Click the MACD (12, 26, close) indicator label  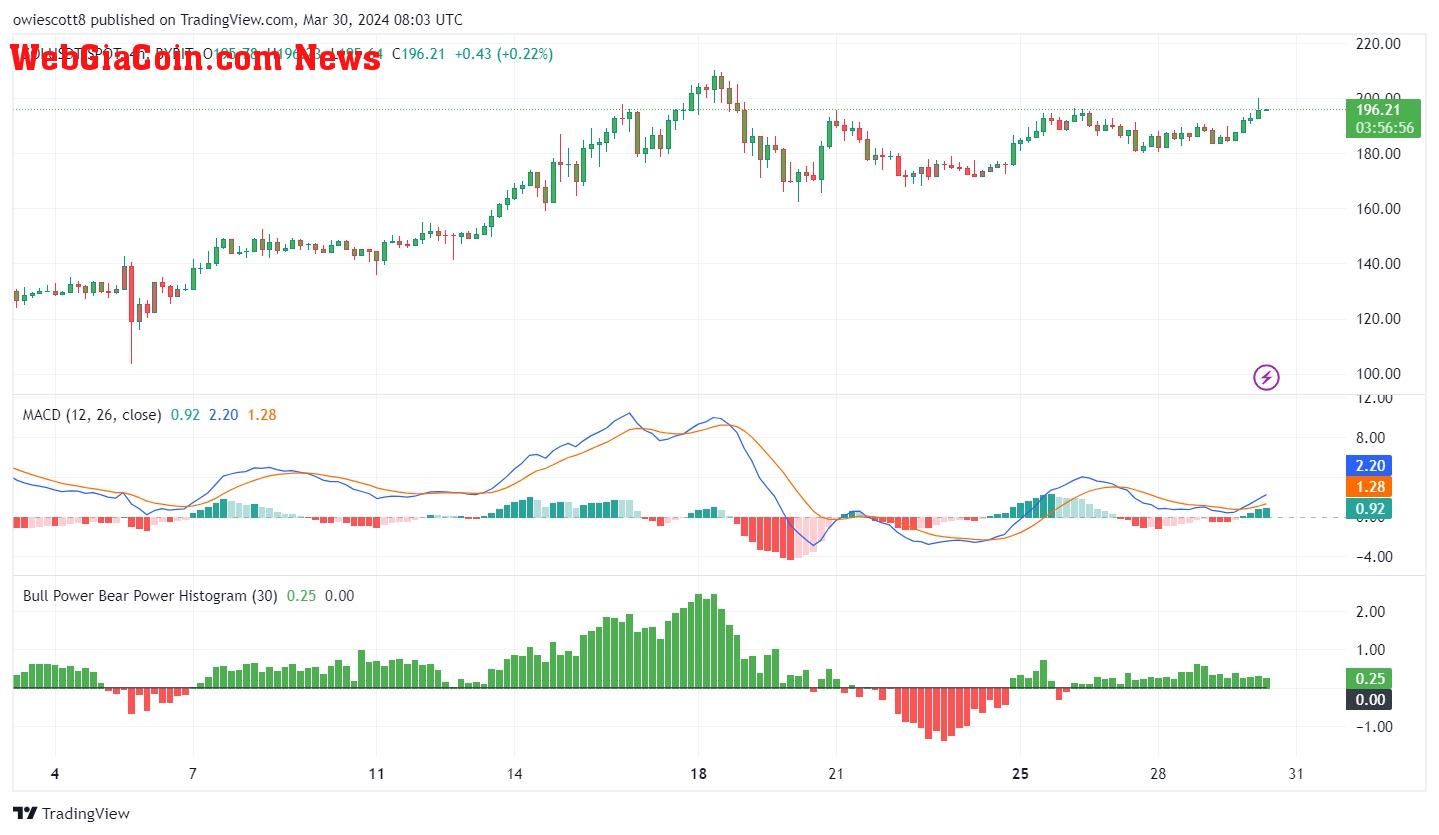[92, 414]
